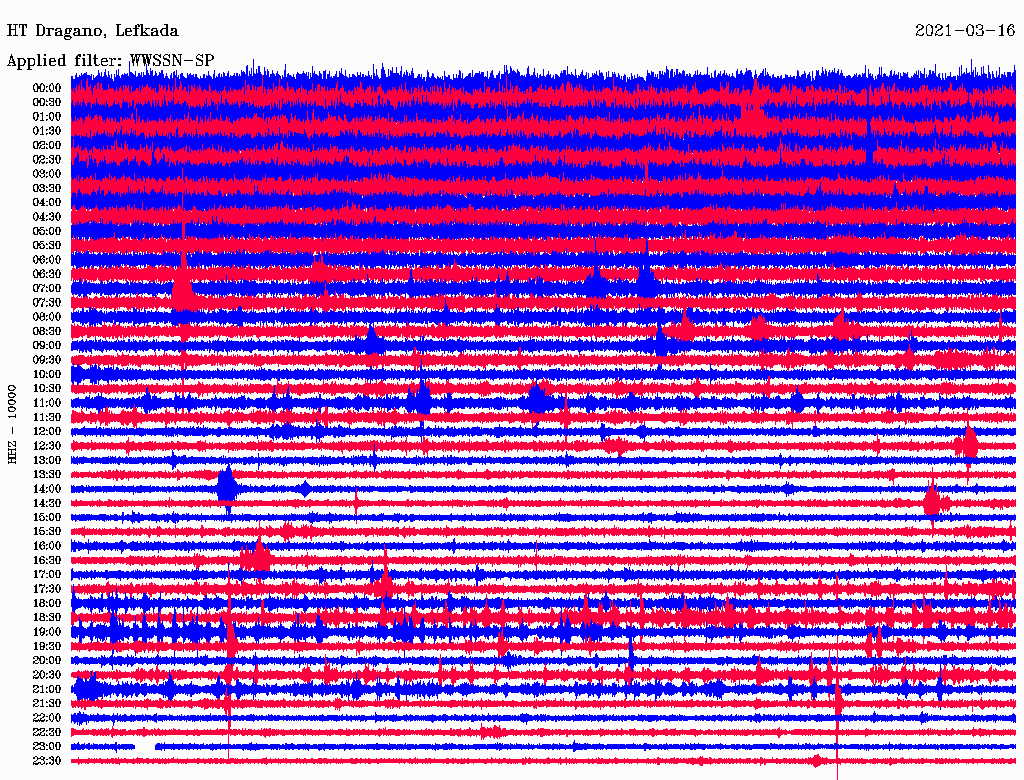This screenshot has height=780, width=1024.
Task: Click the '00:30' time label
Action: click(x=47, y=103)
